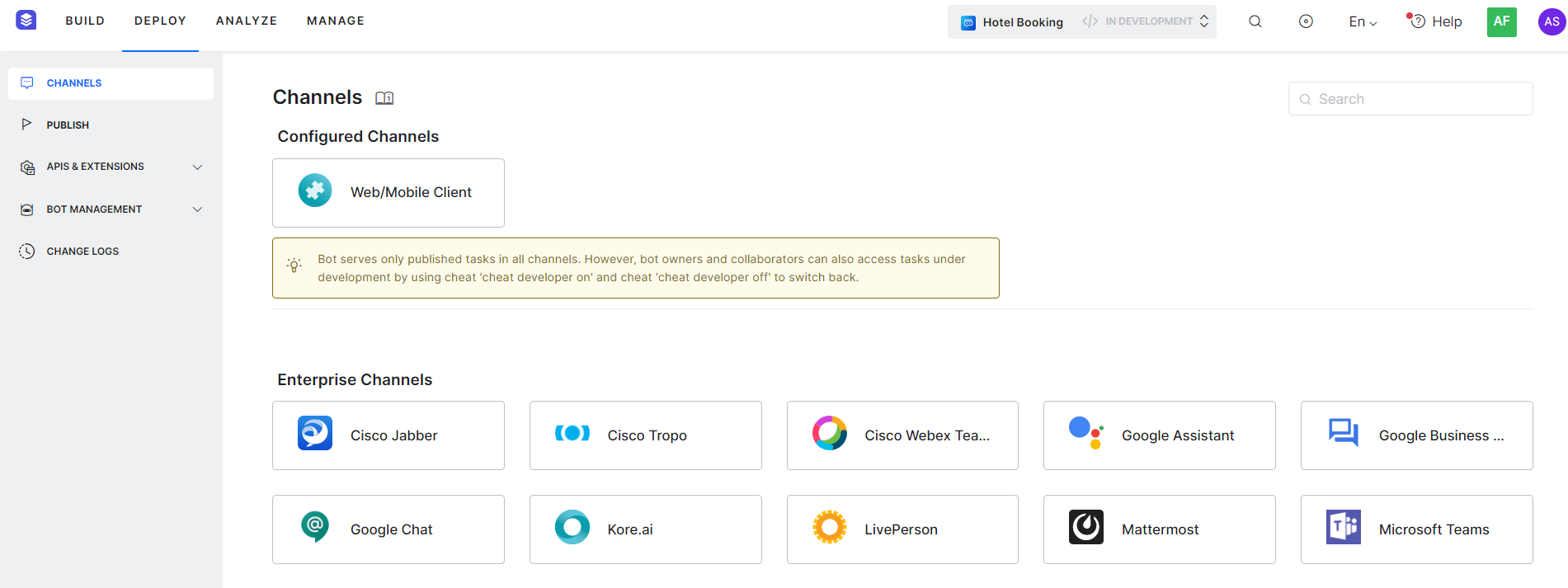This screenshot has height=588, width=1568.
Task: Click the Kore.ai channel logo icon
Action: tap(572, 527)
